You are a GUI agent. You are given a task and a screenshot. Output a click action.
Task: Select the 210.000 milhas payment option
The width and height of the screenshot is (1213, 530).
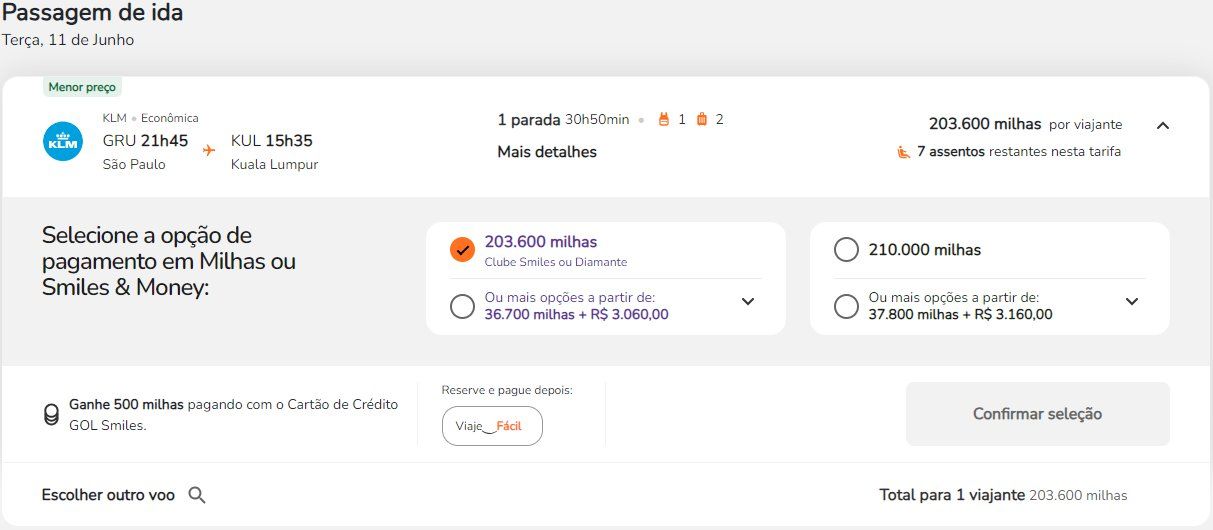pyautogui.click(x=846, y=250)
